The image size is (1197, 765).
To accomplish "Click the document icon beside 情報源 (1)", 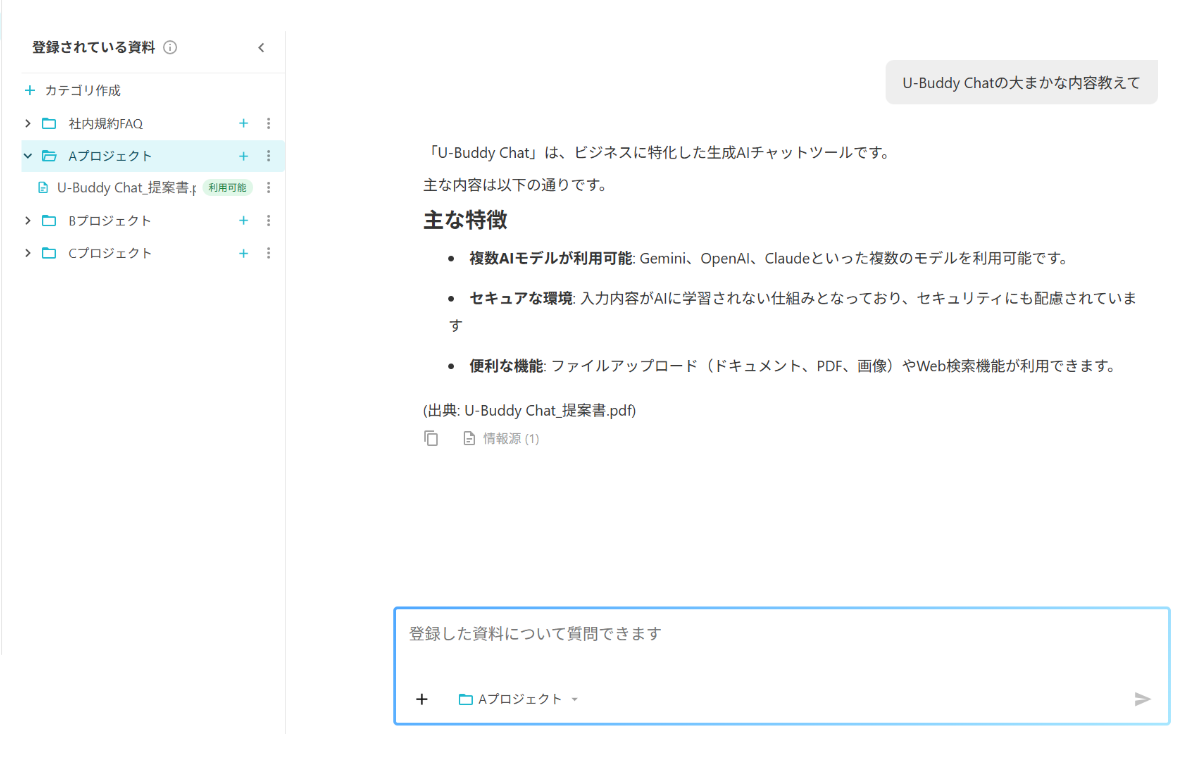I will (x=469, y=438).
